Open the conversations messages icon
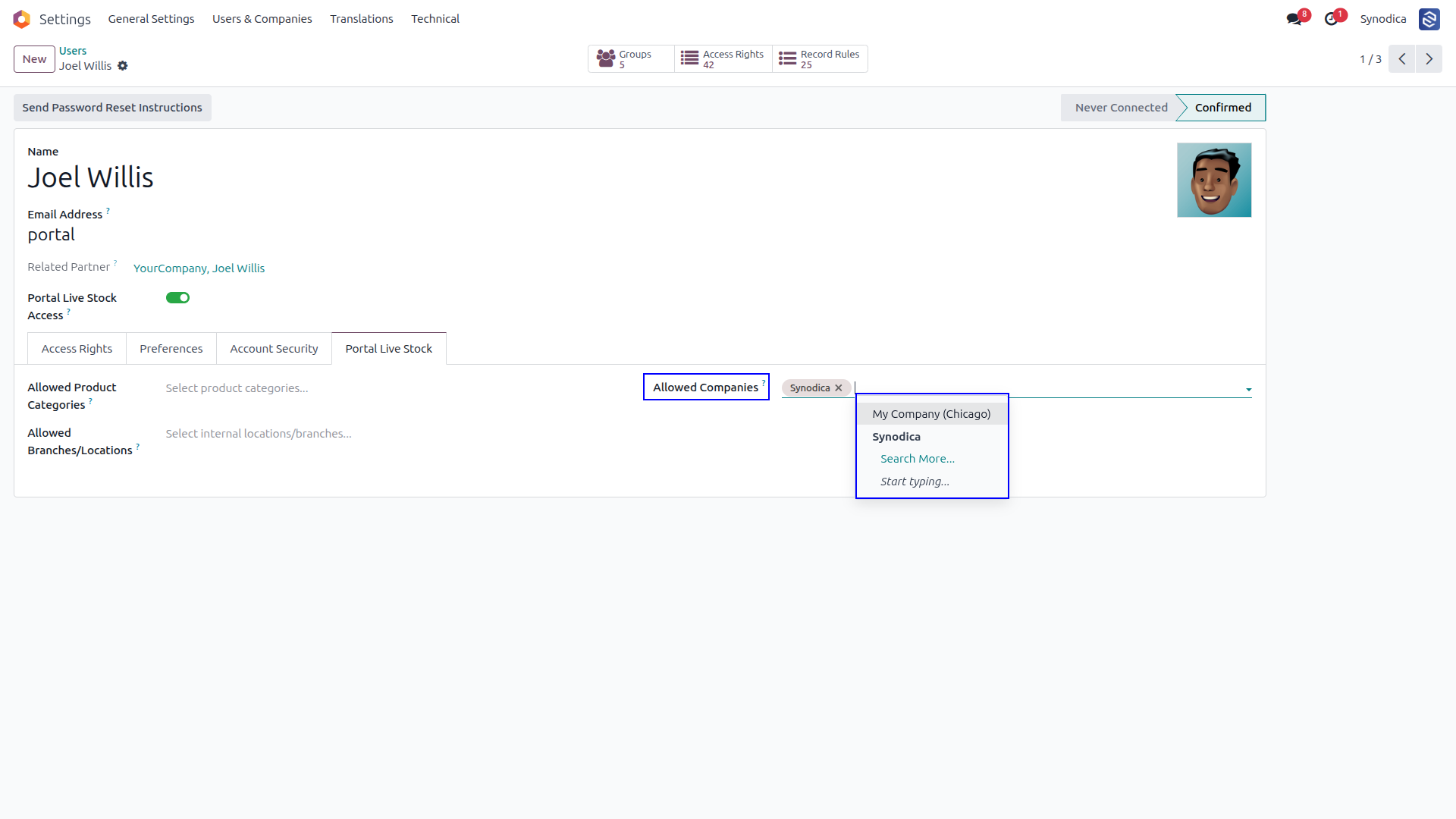Viewport: 1456px width, 819px height. pyautogui.click(x=1294, y=19)
